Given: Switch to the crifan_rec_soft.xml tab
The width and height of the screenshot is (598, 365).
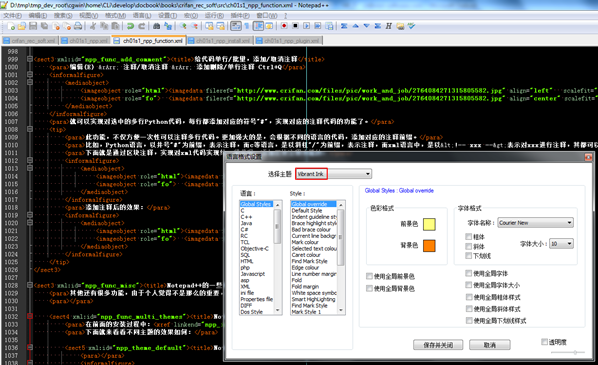Looking at the screenshot, I should pyautogui.click(x=30, y=41).
